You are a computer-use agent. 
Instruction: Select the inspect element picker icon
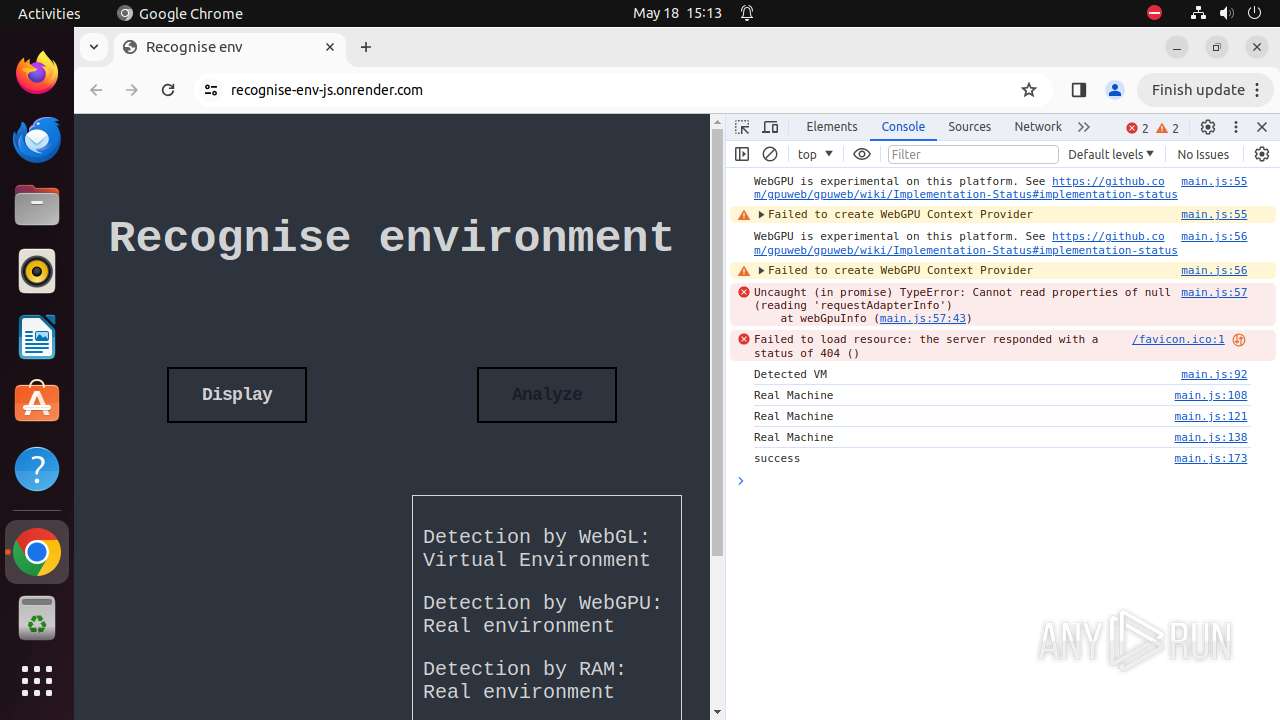(742, 127)
